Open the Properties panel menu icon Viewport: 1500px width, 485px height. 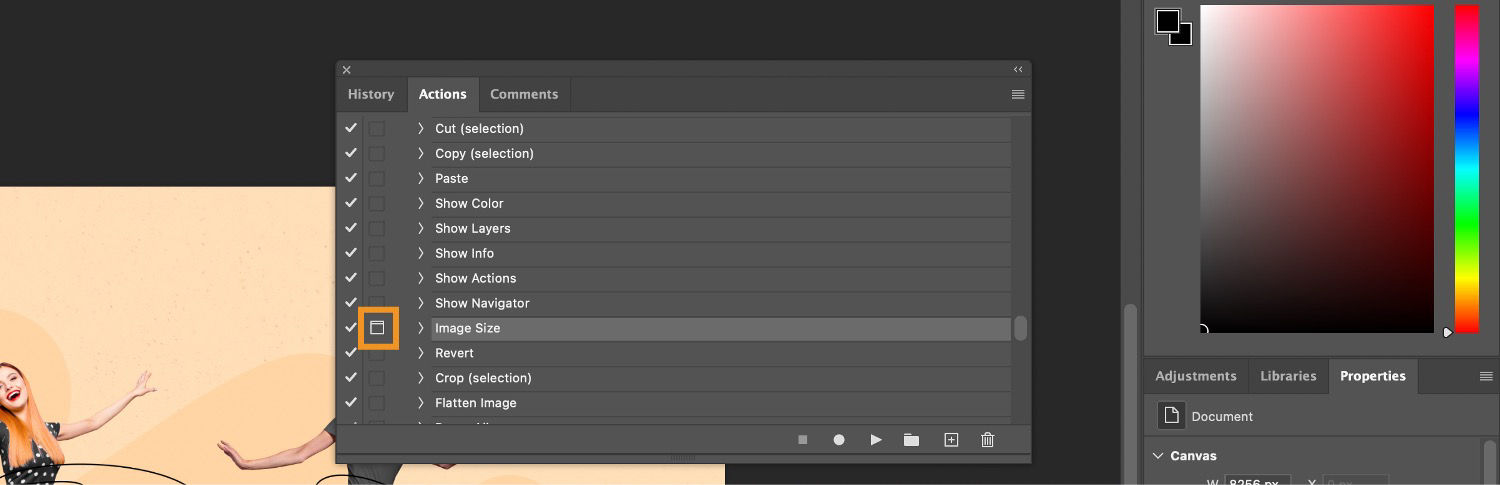click(x=1486, y=376)
